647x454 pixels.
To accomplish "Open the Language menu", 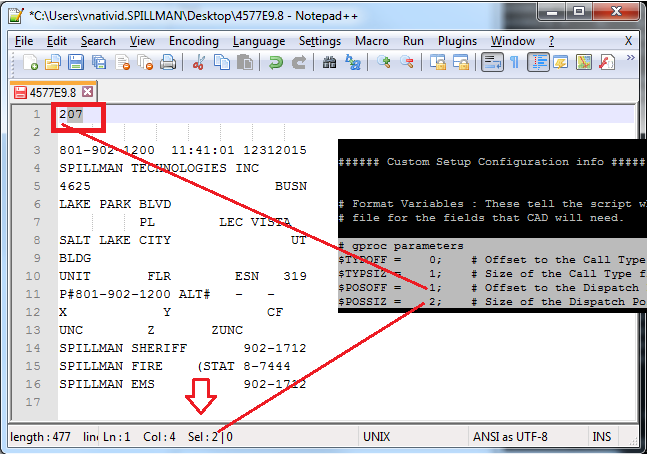I will coord(259,41).
